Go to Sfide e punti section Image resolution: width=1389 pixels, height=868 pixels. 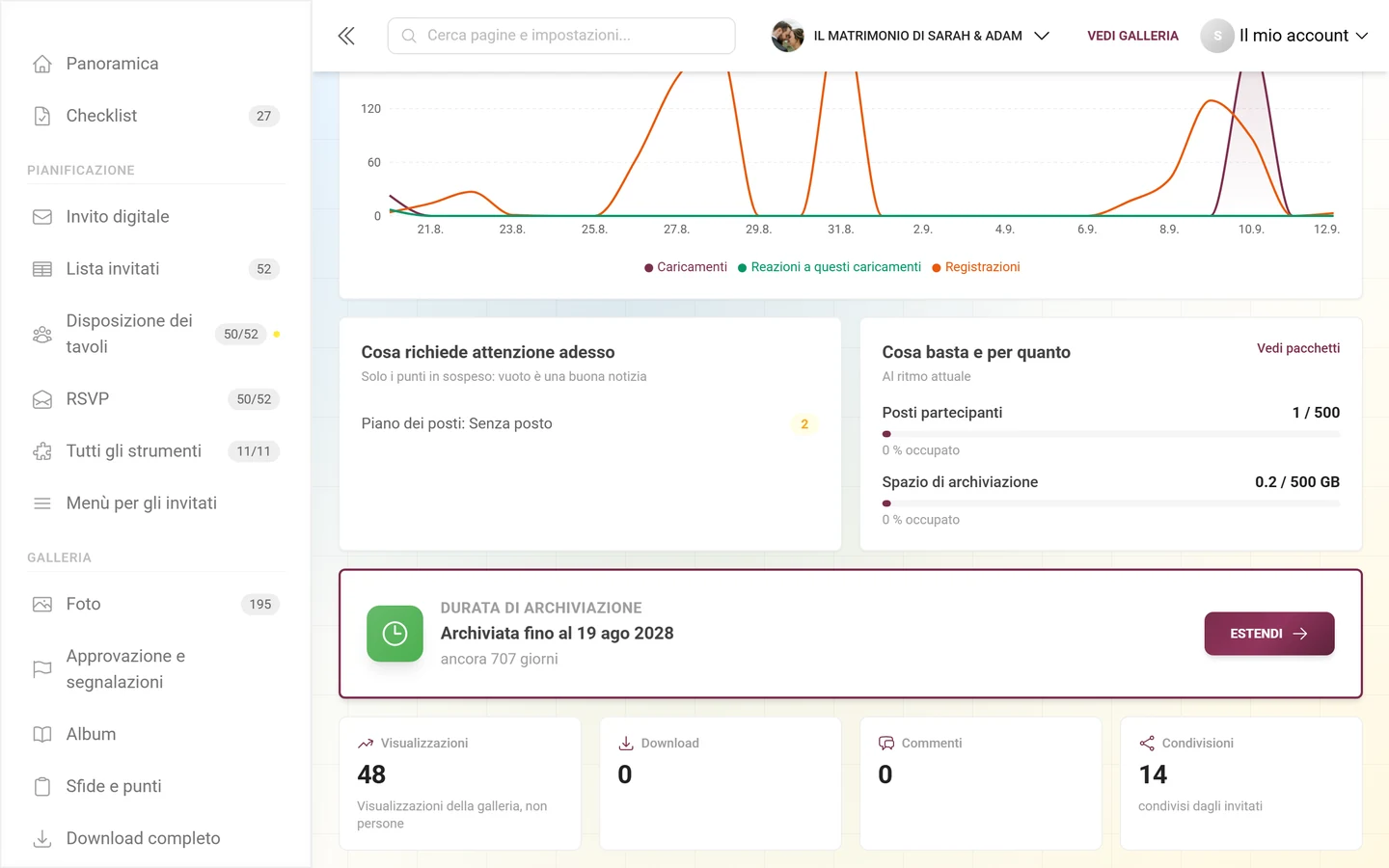tap(155, 787)
